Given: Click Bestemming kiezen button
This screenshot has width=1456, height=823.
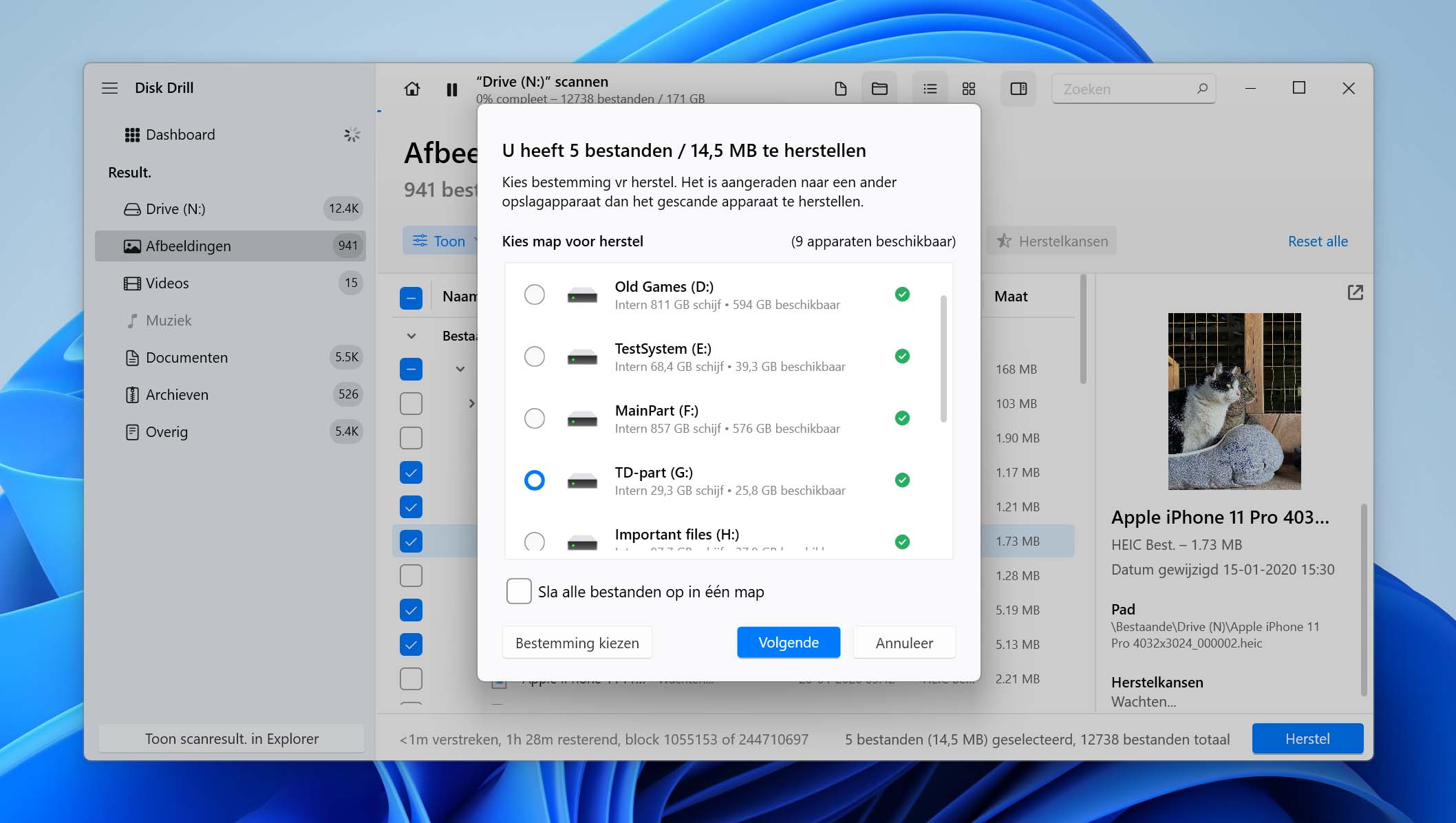Looking at the screenshot, I should pos(577,643).
